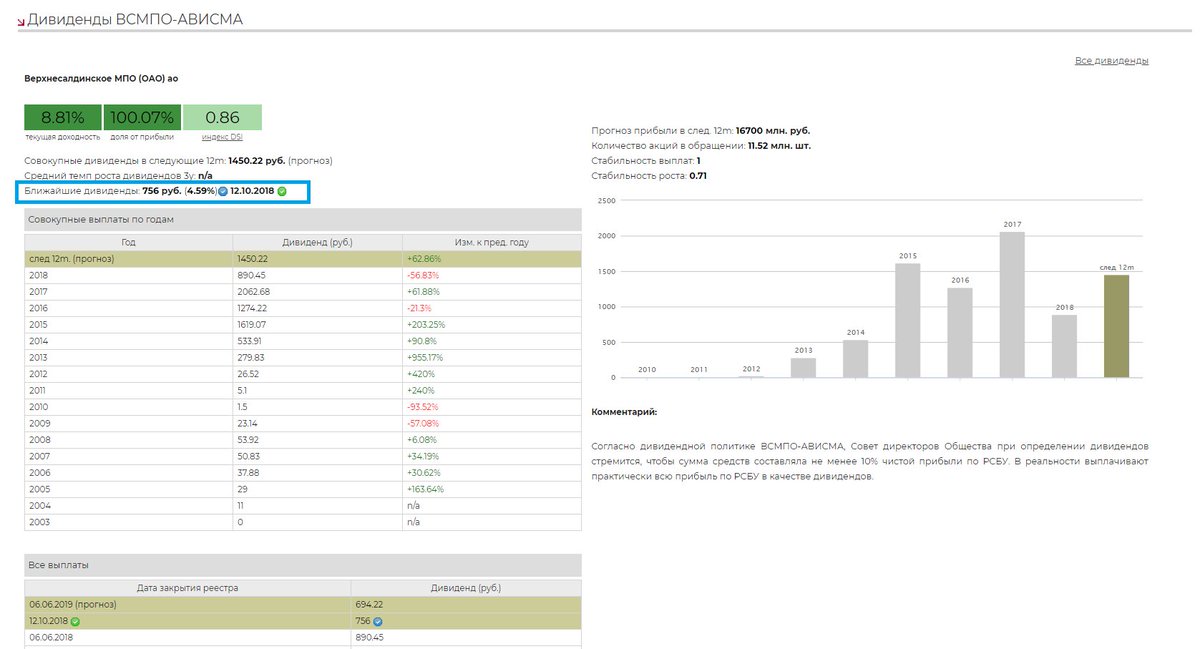Viewport: 1200px width, 649px height.
Task: Click the +90.8% change cell
Action: 491,341
